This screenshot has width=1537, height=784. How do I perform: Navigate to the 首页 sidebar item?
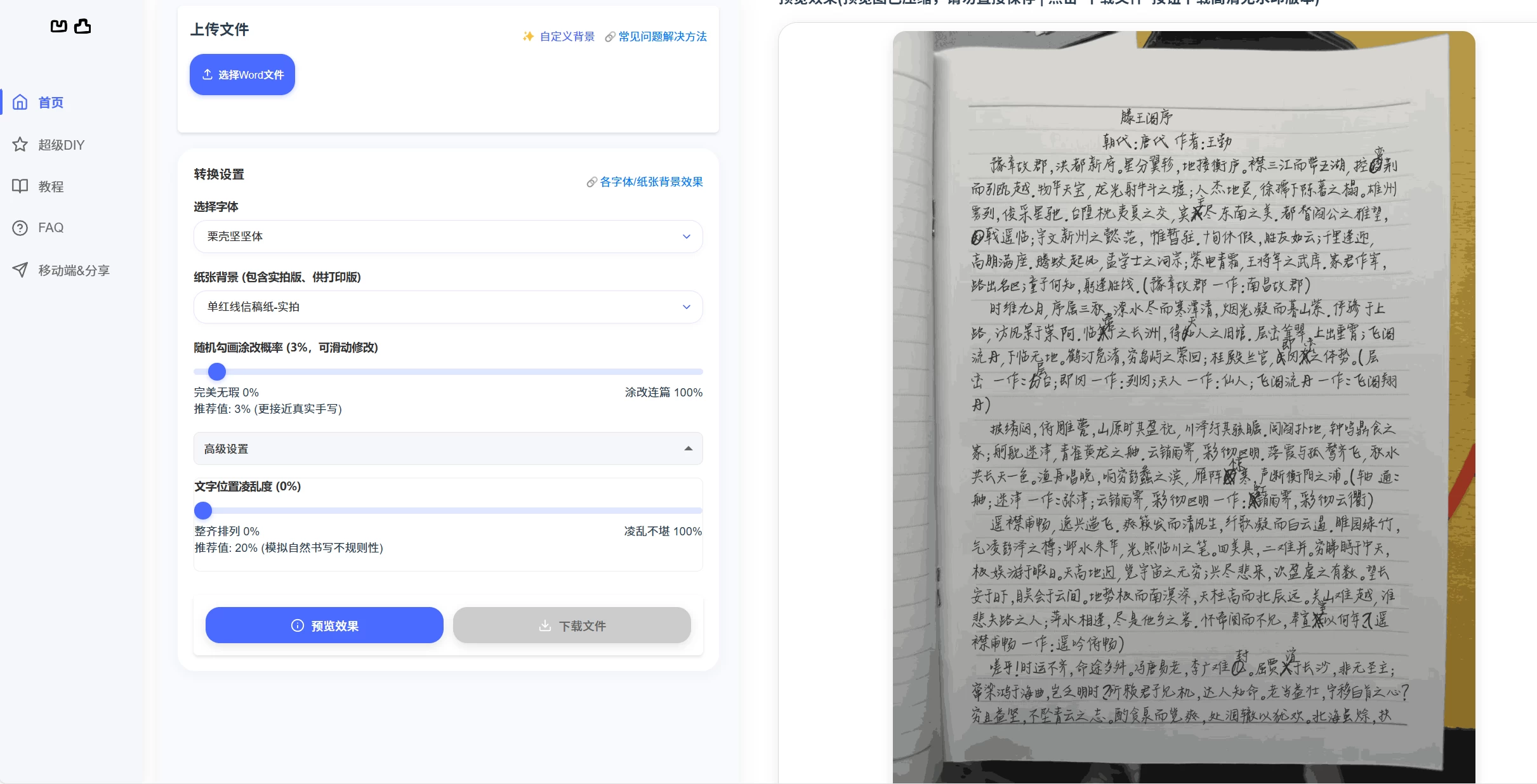click(50, 102)
